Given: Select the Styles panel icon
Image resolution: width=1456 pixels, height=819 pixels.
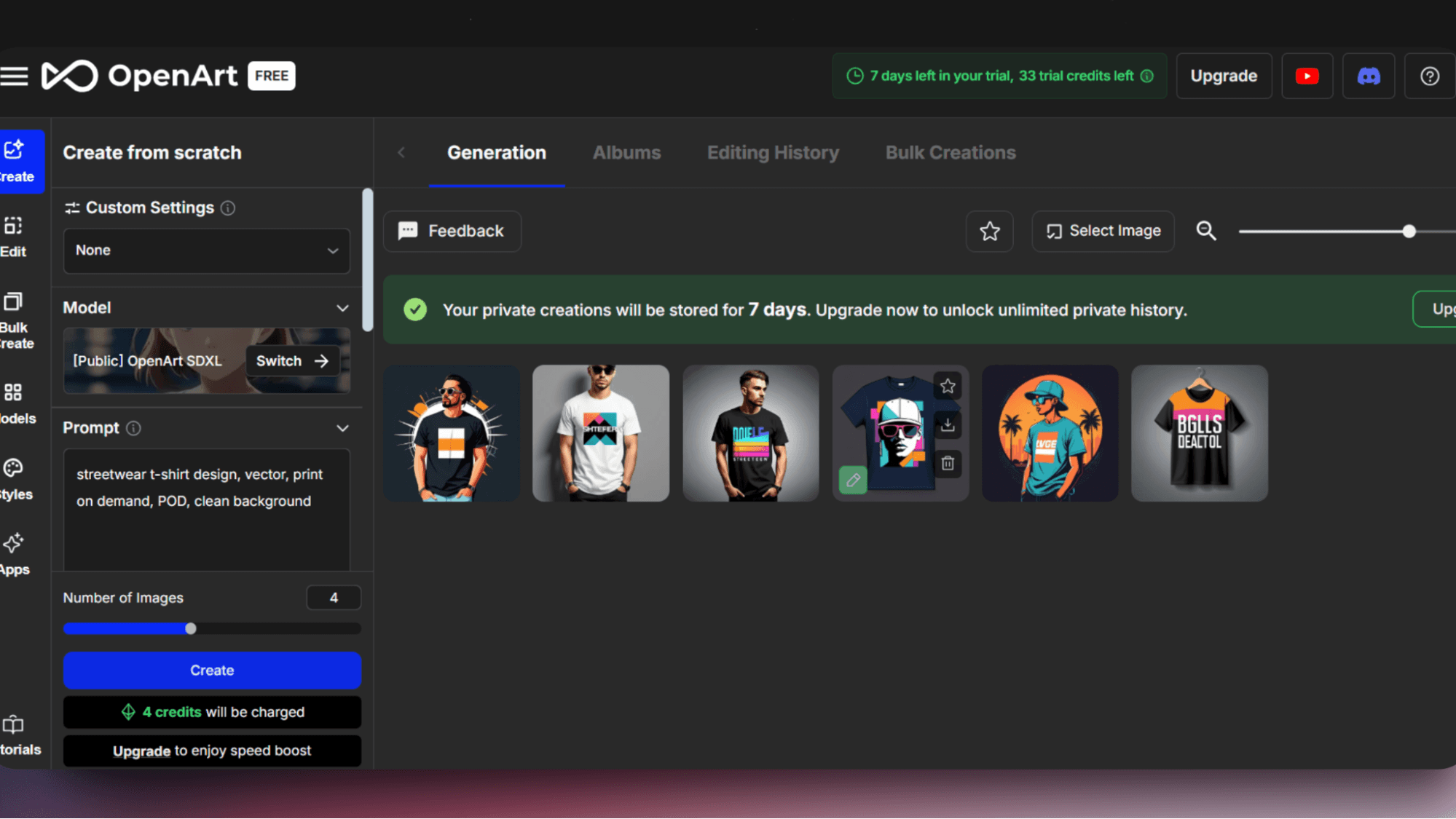Looking at the screenshot, I should tap(14, 467).
